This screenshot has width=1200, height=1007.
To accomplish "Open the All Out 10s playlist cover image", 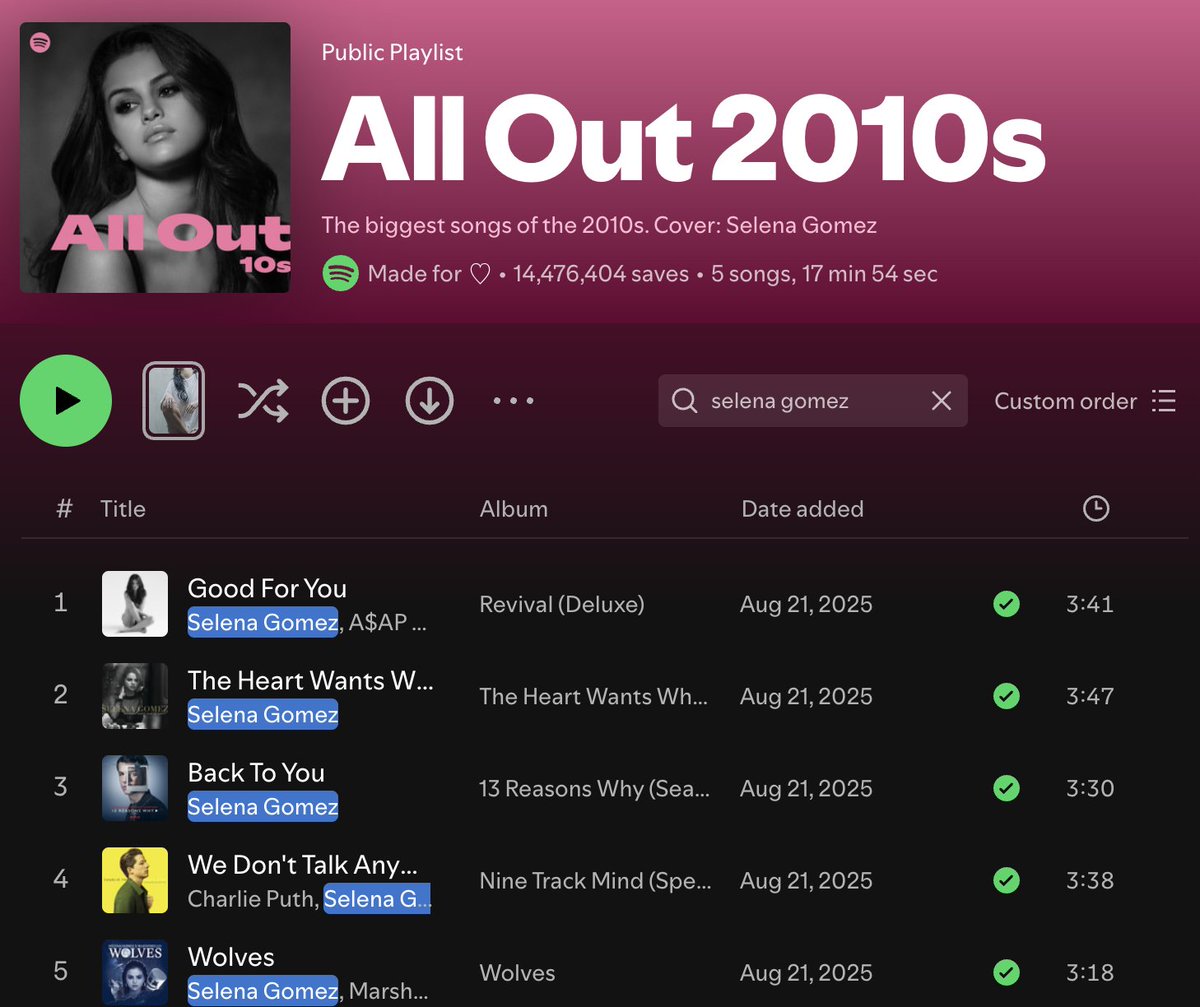I will (x=155, y=158).
